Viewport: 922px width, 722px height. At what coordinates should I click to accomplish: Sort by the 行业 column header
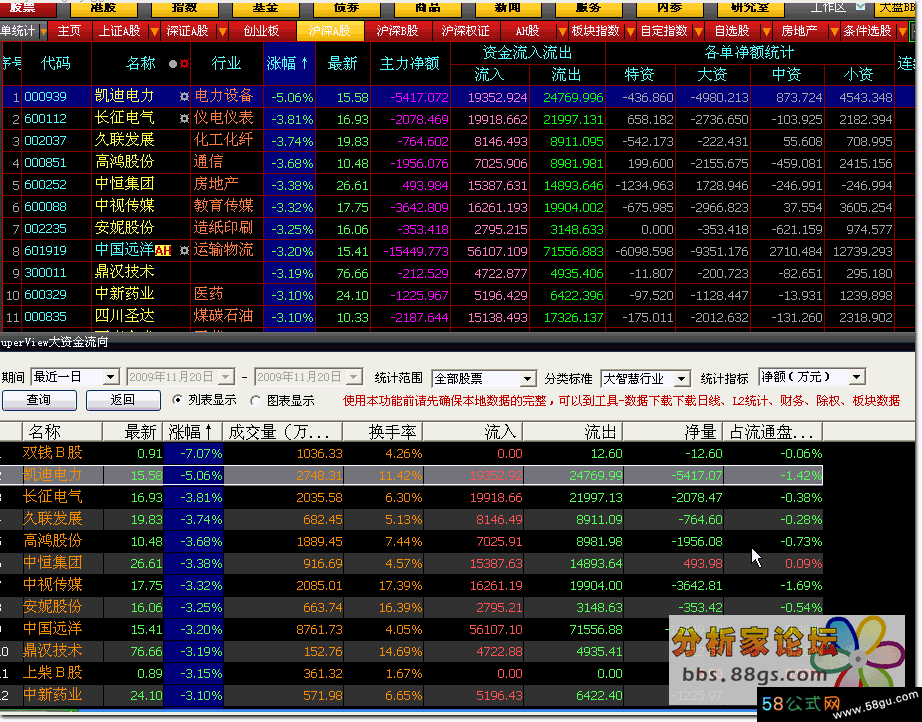point(226,63)
